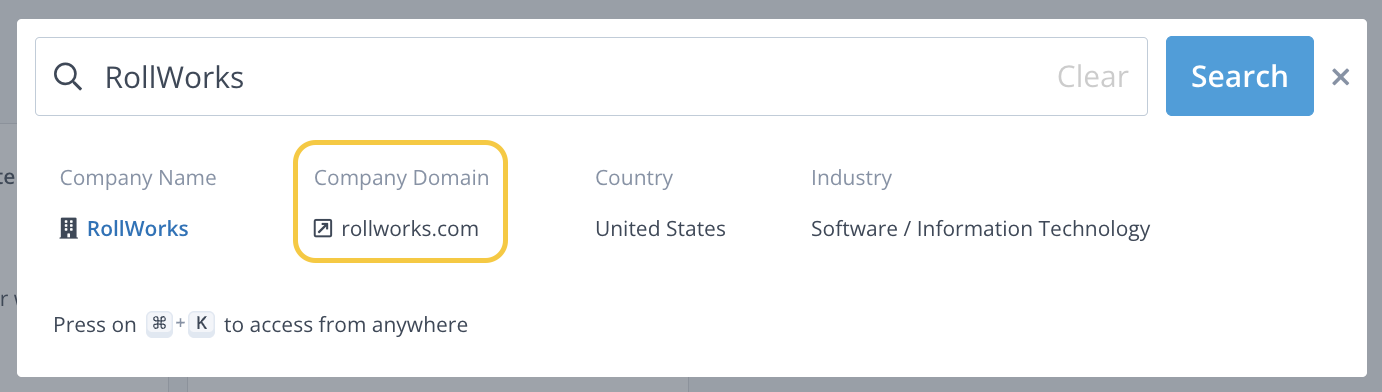Open the rollworks.com domain link
This screenshot has height=392, width=1382.
410,229
